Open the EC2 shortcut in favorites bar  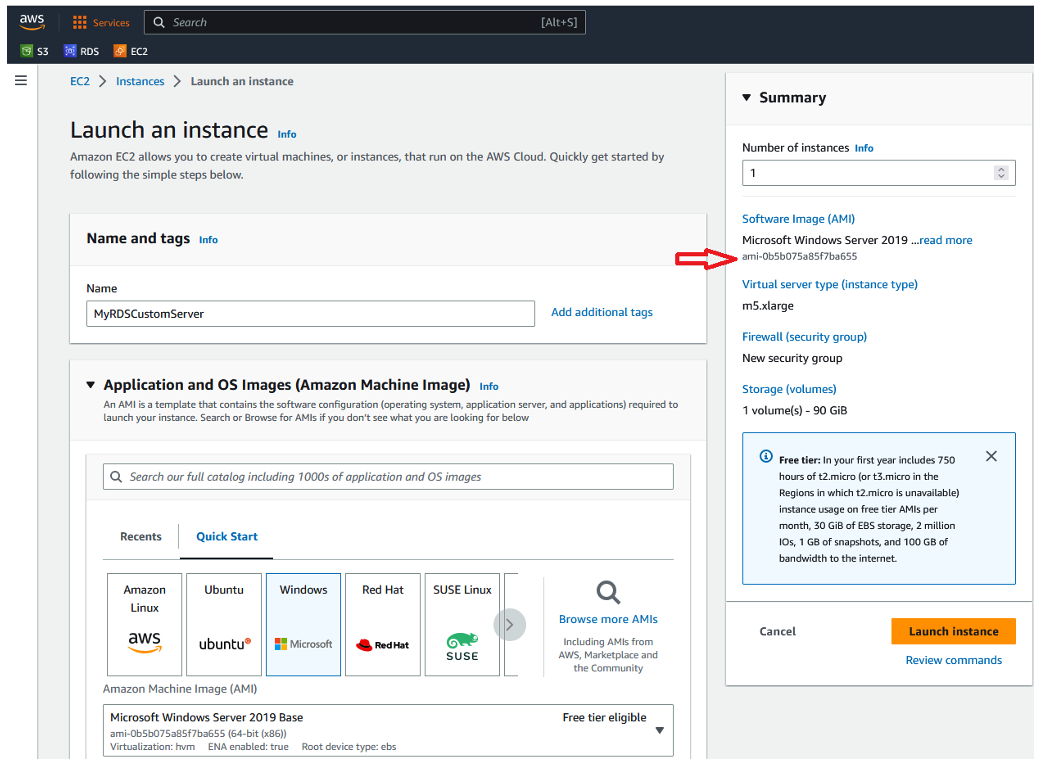click(x=131, y=51)
